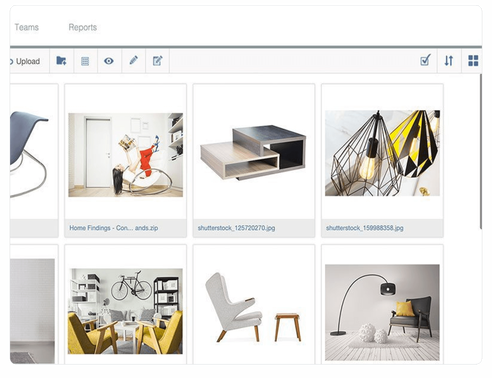The width and height of the screenshot is (492, 378).
Task: Click the shutterstock_159988358.jpg filename
Action: [x=365, y=228]
